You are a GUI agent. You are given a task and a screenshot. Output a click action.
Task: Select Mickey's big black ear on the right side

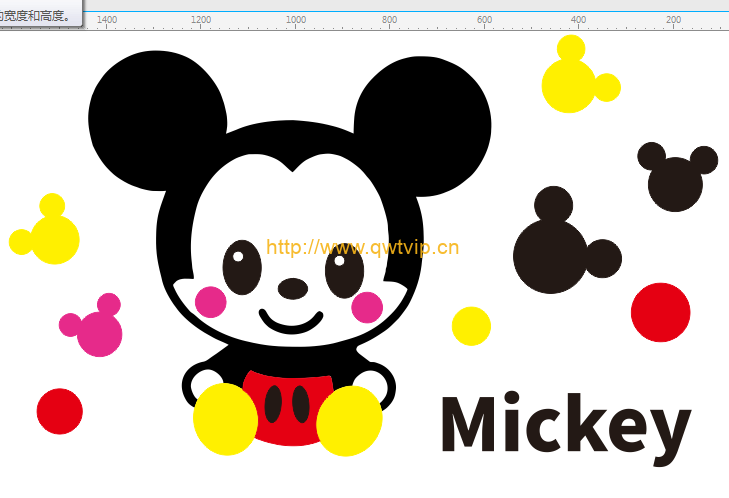click(425, 126)
